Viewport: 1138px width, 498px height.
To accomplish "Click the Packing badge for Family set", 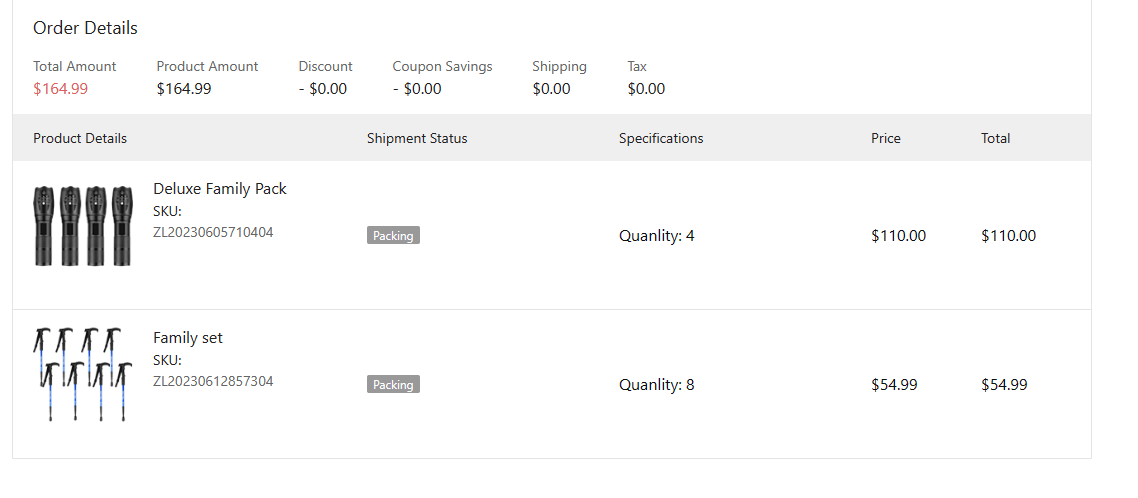I will (x=393, y=385).
